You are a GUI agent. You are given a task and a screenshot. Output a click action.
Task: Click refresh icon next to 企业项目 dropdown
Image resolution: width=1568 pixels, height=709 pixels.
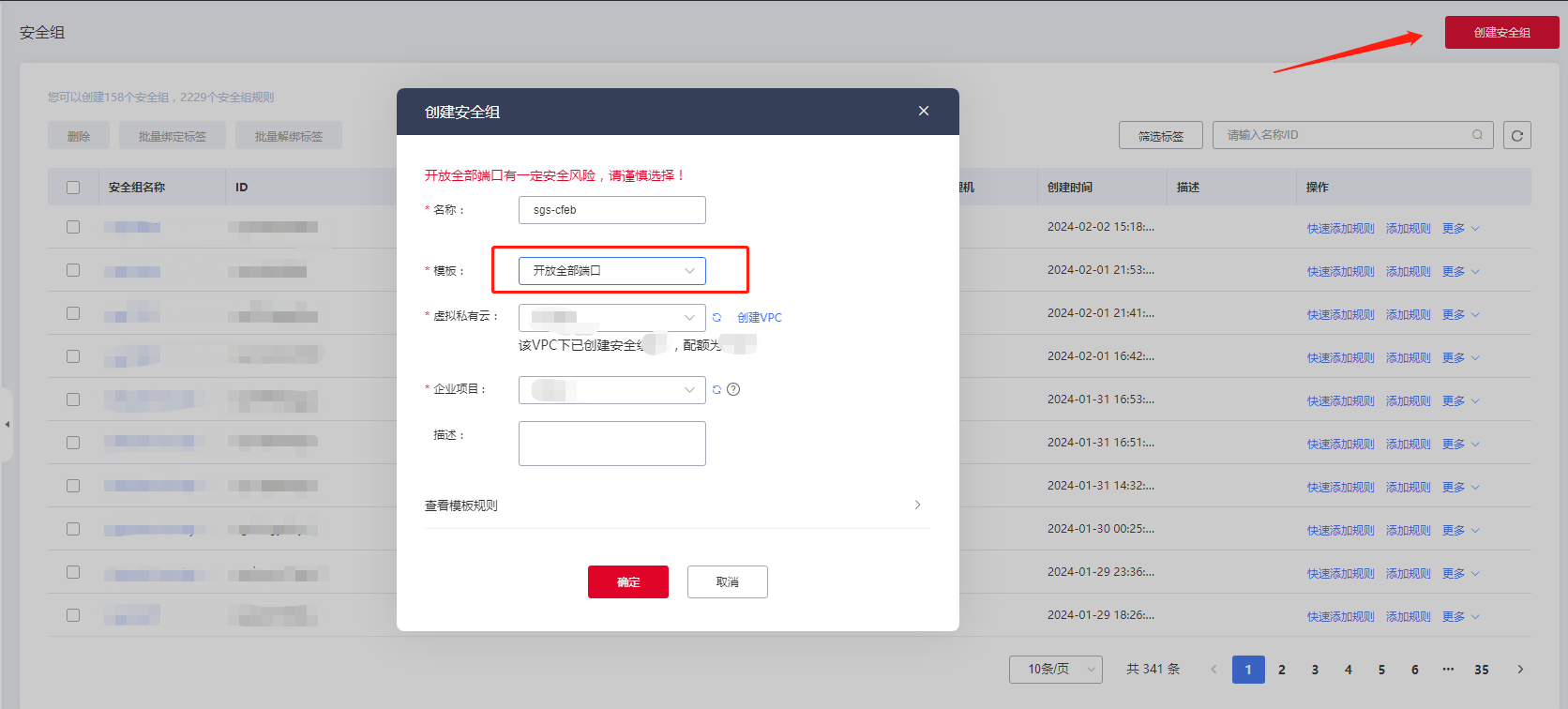[717, 390]
